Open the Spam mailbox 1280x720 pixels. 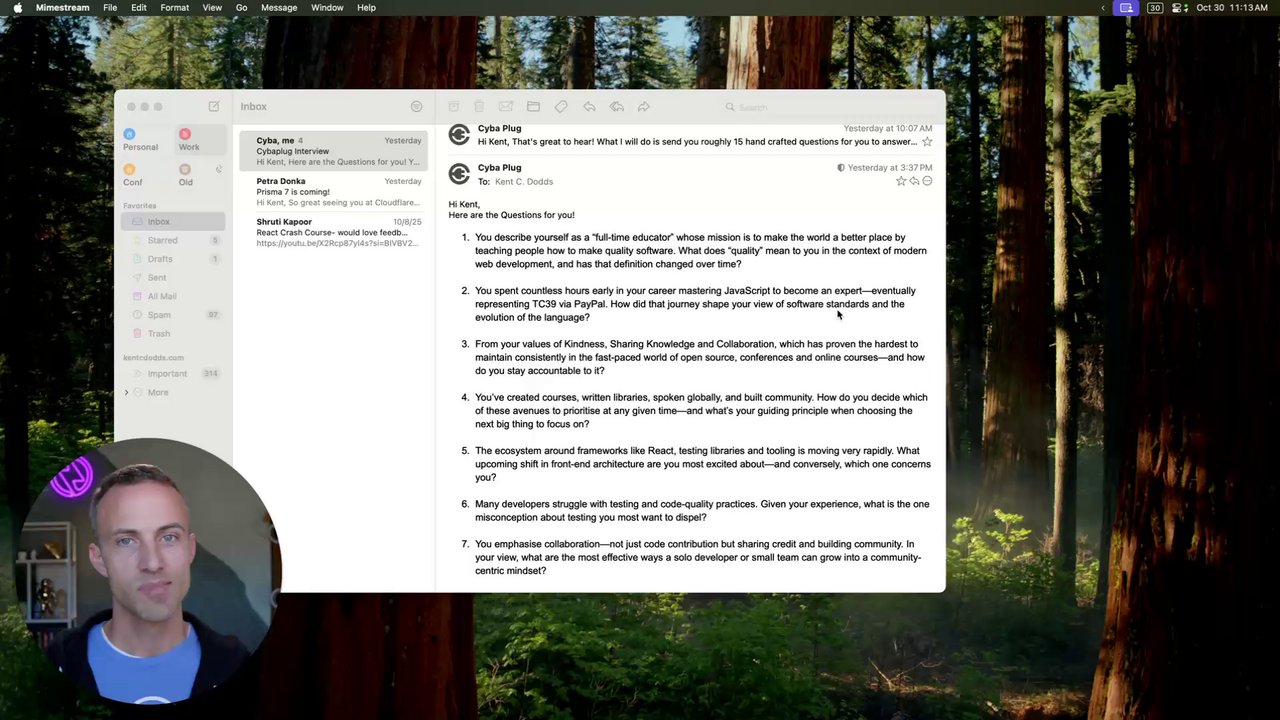click(x=173, y=315)
